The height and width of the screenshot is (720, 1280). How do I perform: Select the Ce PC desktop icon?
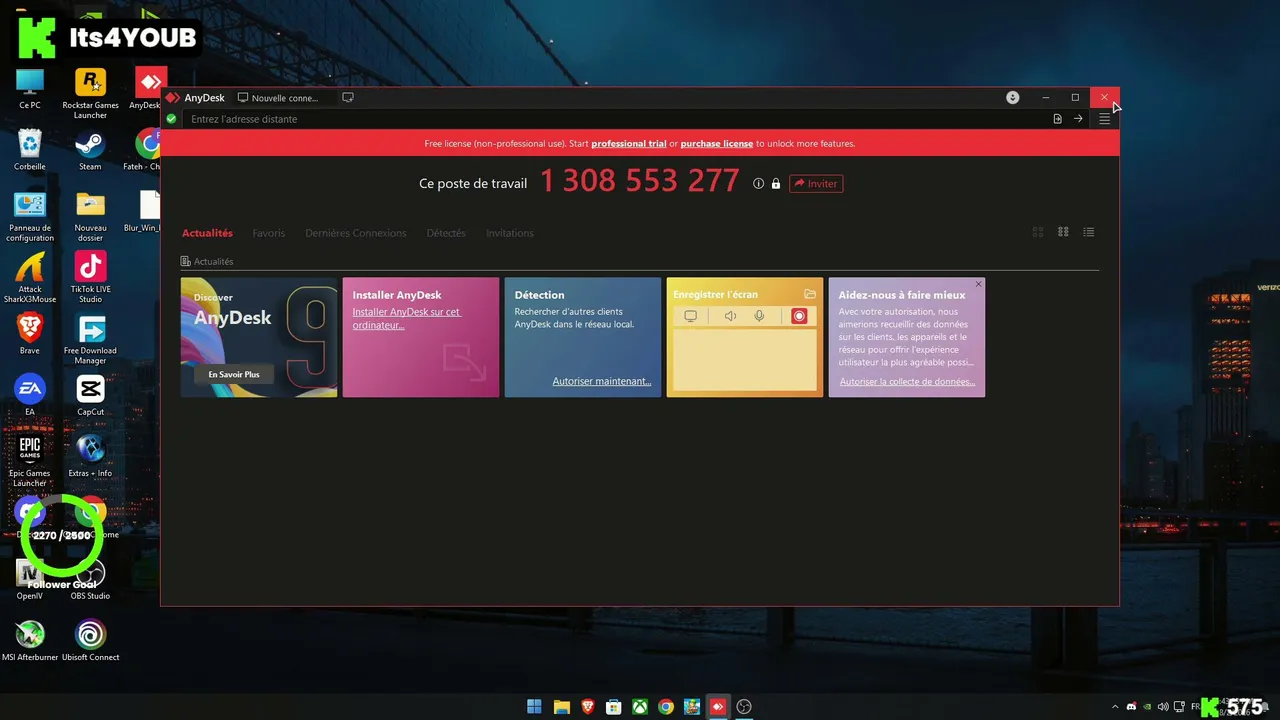point(30,89)
